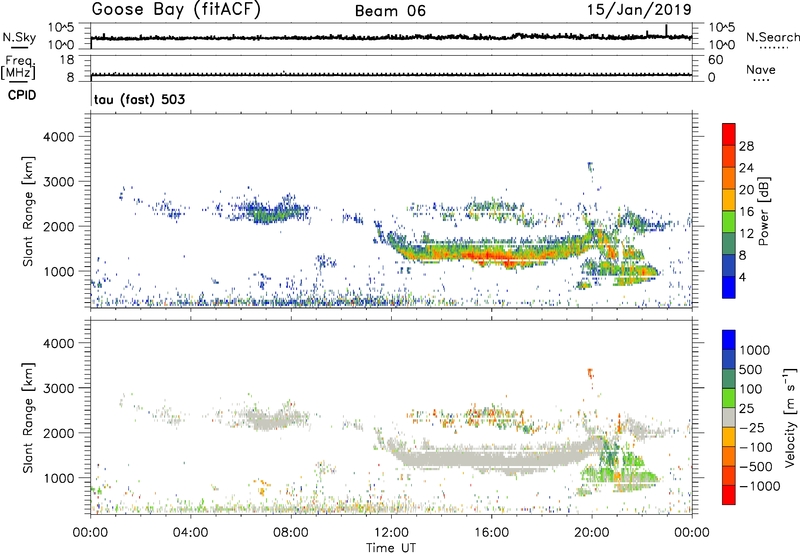800x554 pixels.
Task: Click the 'Power [dB]' axis label
Action: [763, 211]
